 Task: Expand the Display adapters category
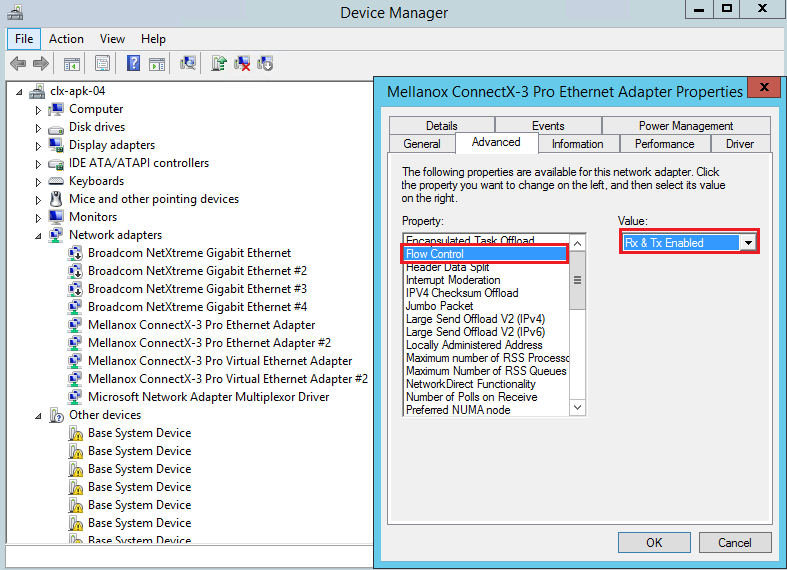[39, 146]
